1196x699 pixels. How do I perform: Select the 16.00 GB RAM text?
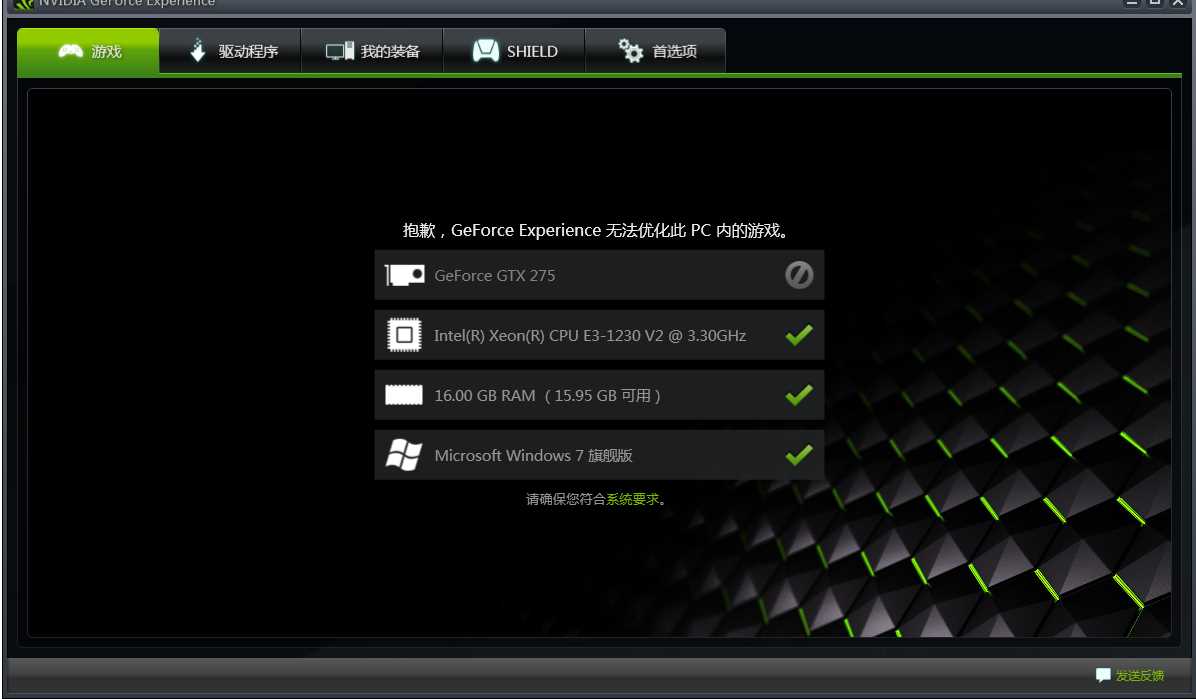[484, 395]
